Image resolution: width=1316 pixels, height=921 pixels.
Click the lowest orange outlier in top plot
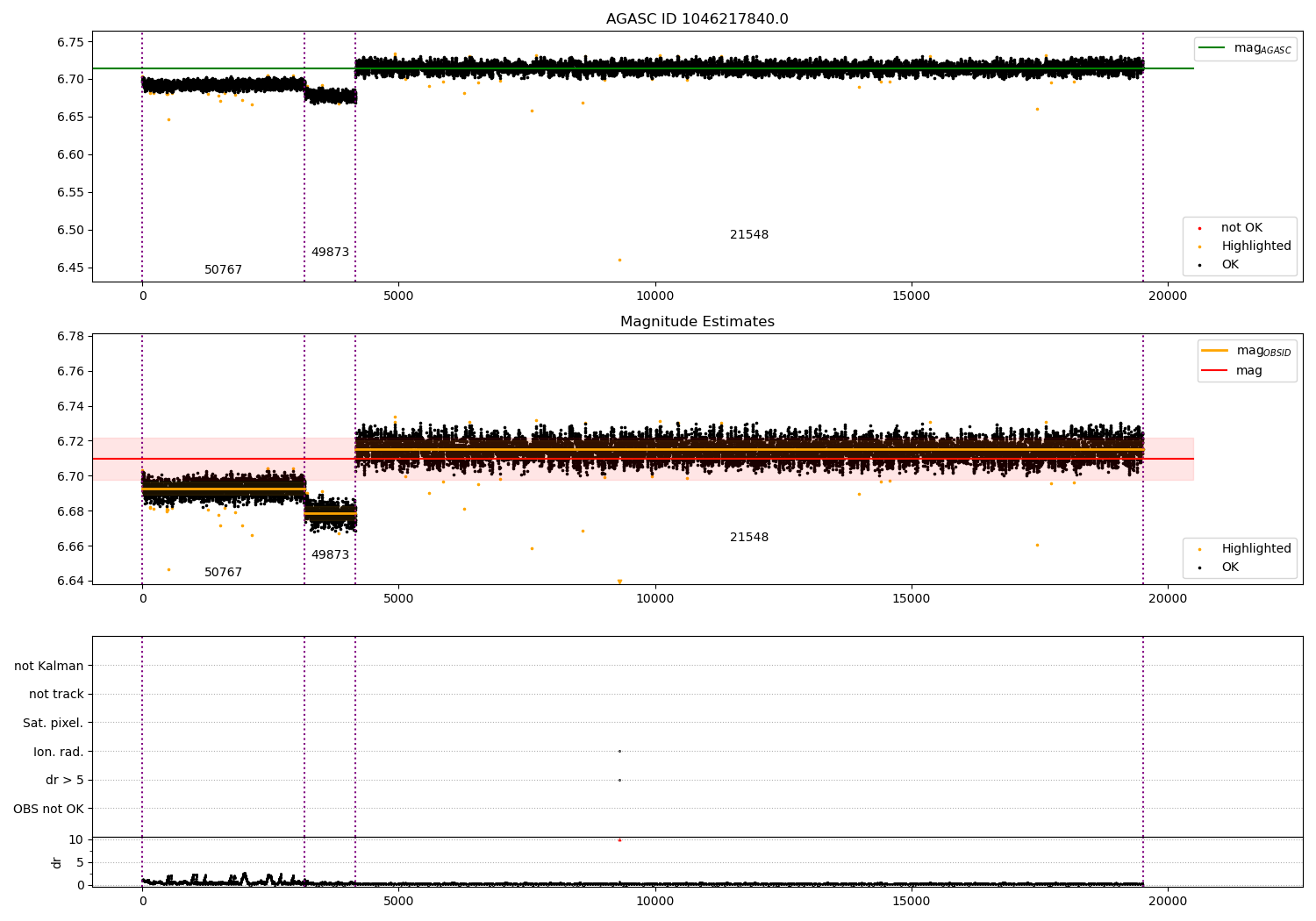click(x=619, y=260)
